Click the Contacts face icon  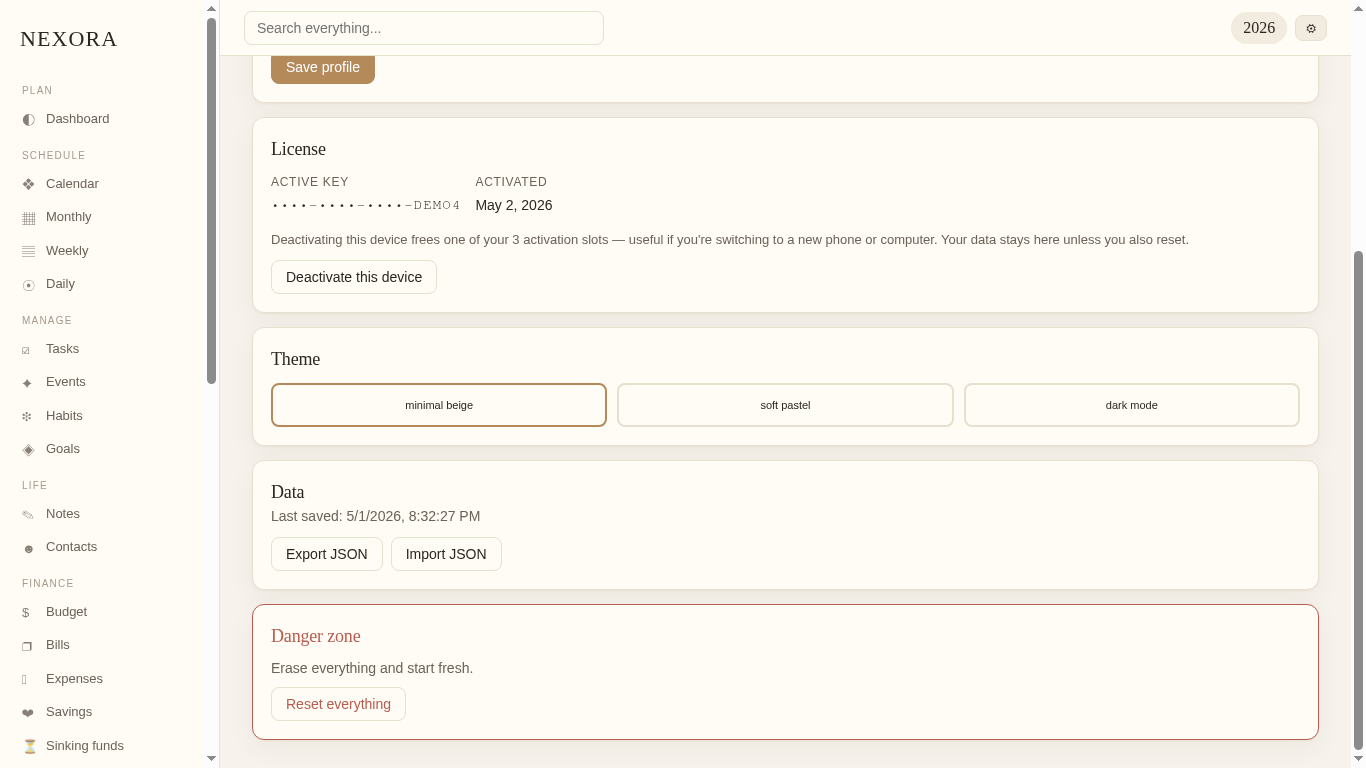click(x=28, y=548)
